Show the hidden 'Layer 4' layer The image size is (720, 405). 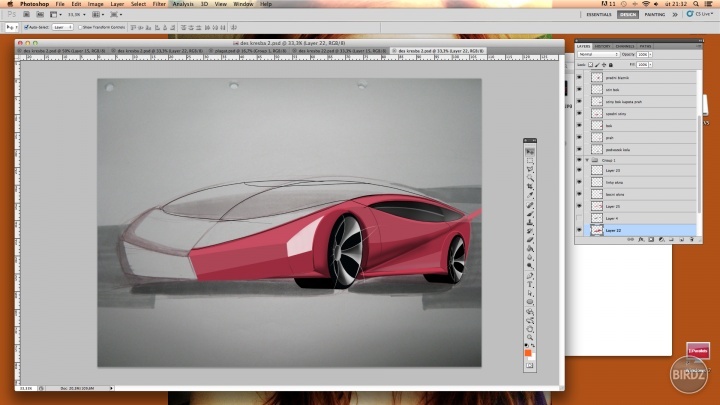(579, 218)
